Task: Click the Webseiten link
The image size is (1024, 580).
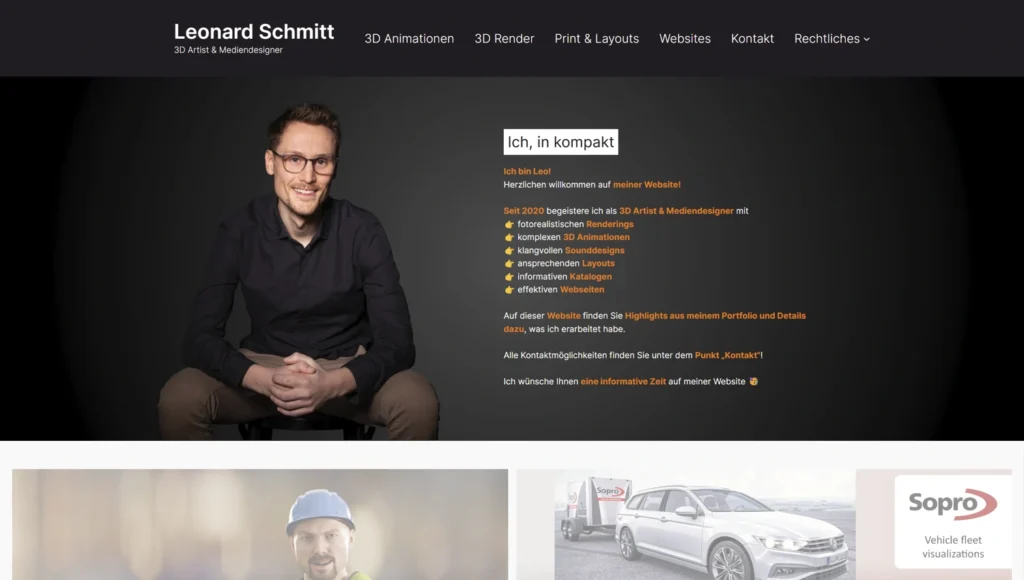Action: click(x=582, y=289)
